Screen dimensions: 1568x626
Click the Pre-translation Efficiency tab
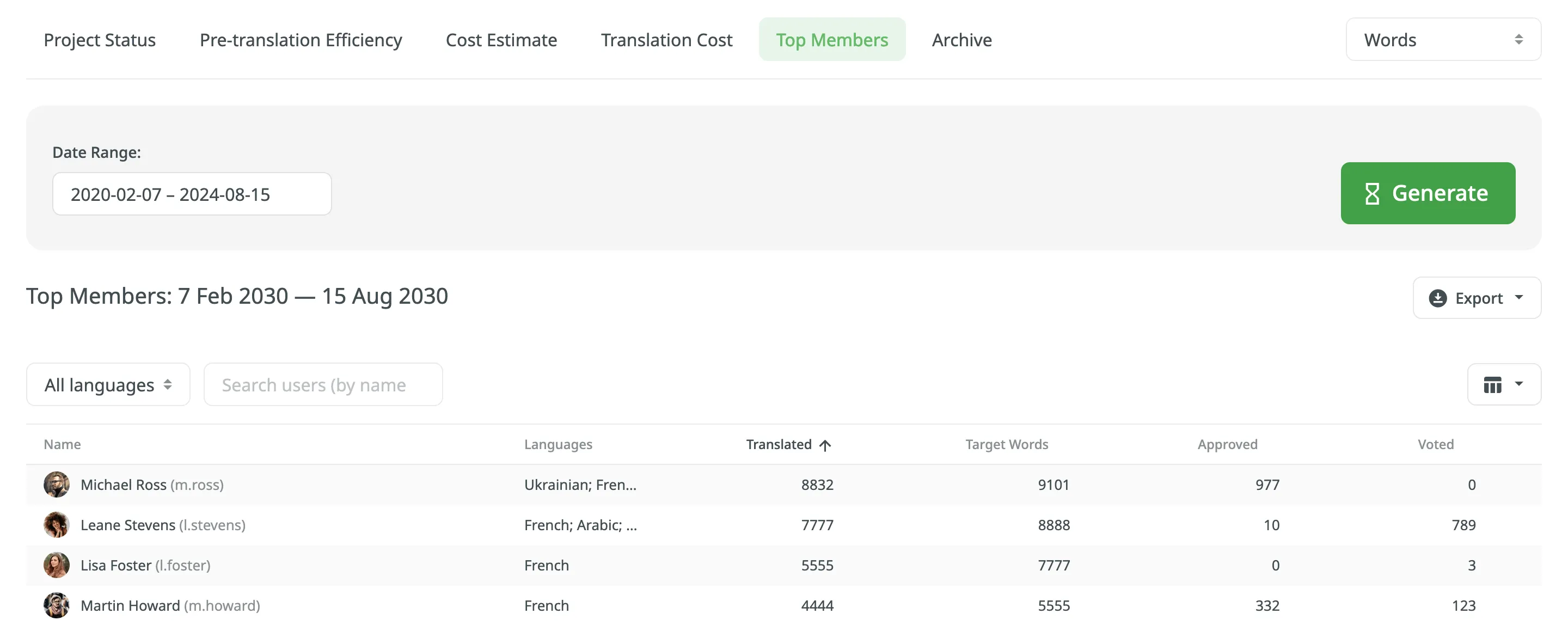coord(300,39)
